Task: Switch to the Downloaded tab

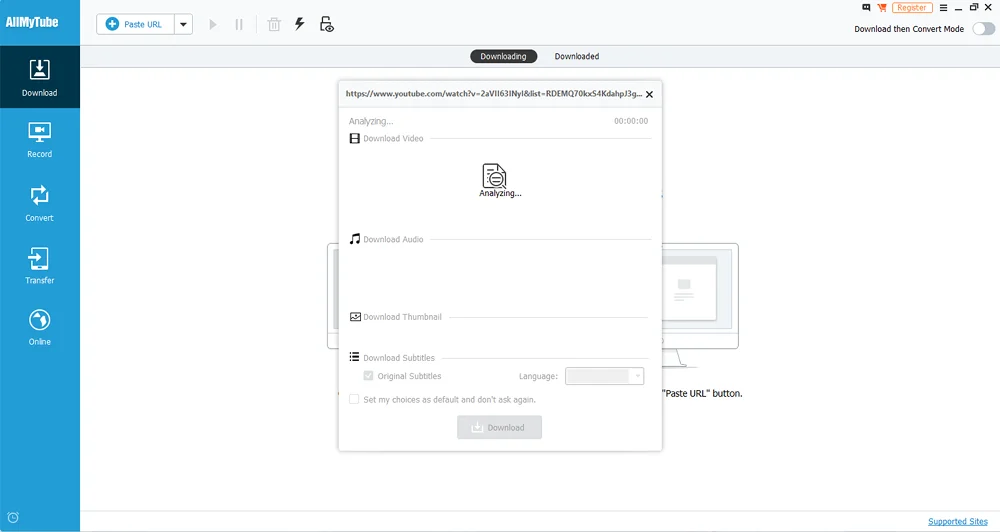Action: coord(577,56)
